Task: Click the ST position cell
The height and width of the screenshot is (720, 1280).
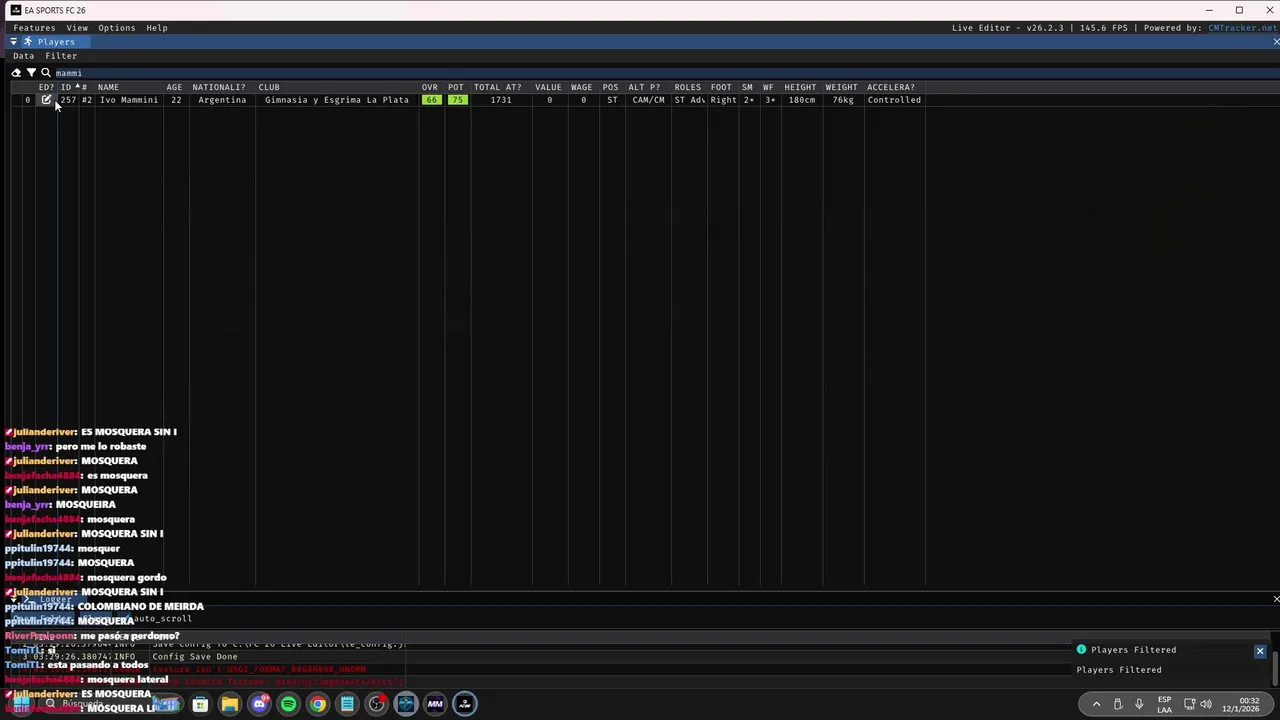Action: coord(612,100)
